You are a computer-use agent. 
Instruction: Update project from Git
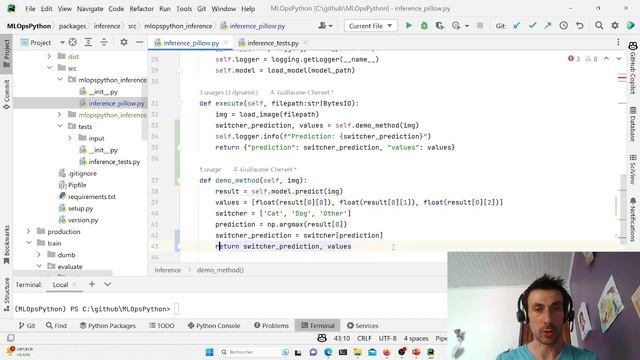tap(517, 26)
